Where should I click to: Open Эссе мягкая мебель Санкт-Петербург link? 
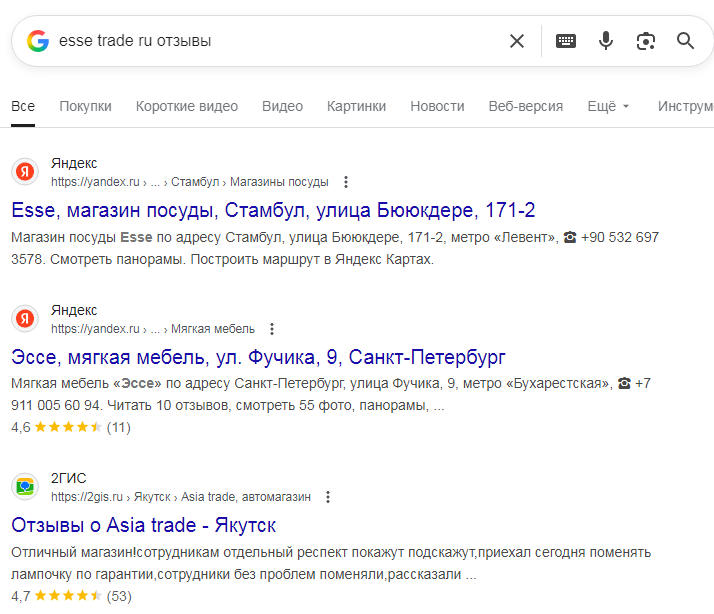[258, 357]
